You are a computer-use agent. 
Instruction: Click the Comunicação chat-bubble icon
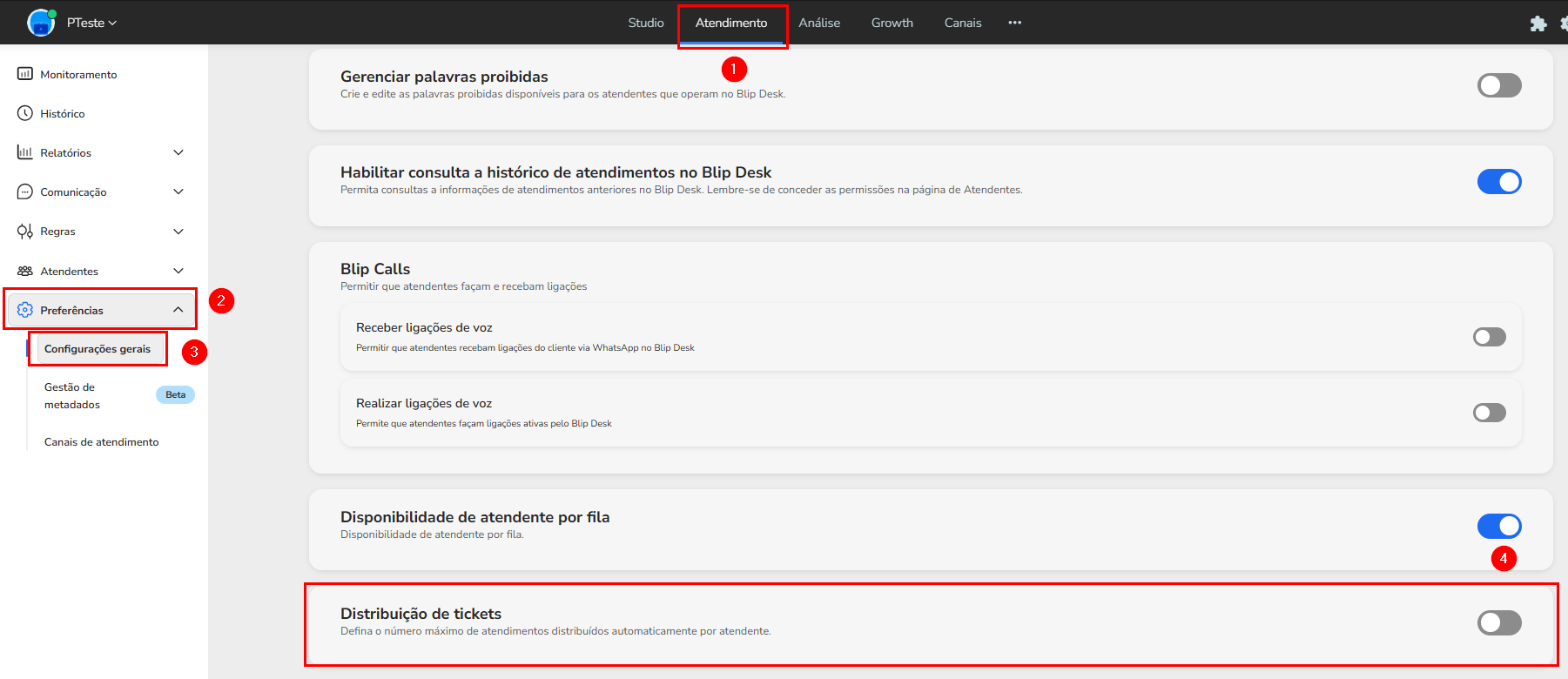click(25, 192)
